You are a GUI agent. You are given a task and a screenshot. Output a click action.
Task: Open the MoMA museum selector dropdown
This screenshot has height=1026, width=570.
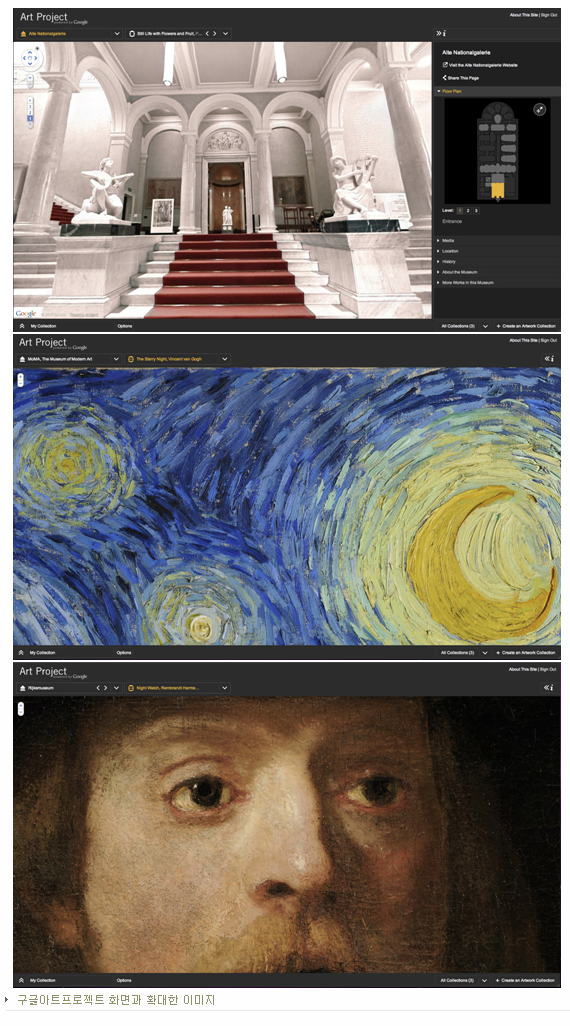[116, 359]
